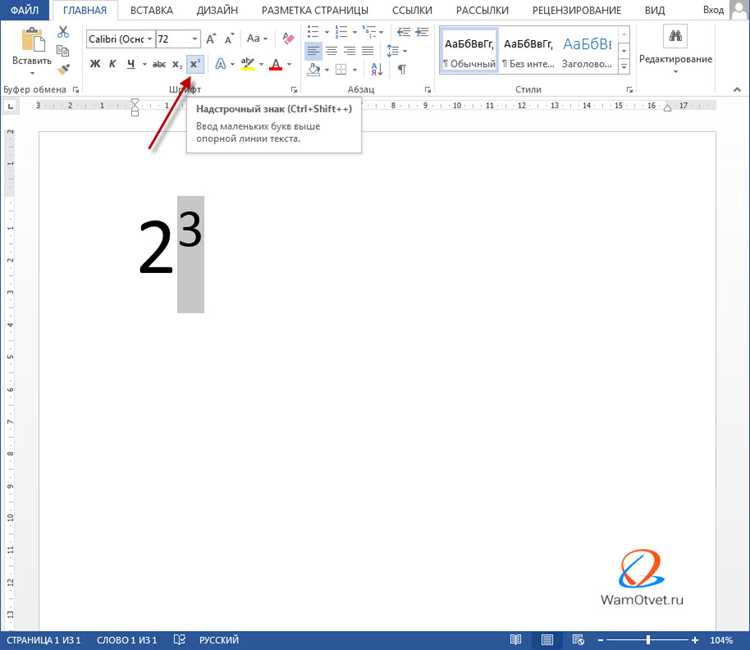750x650 pixels.
Task: Select the Без интервала style
Action: 528,51
